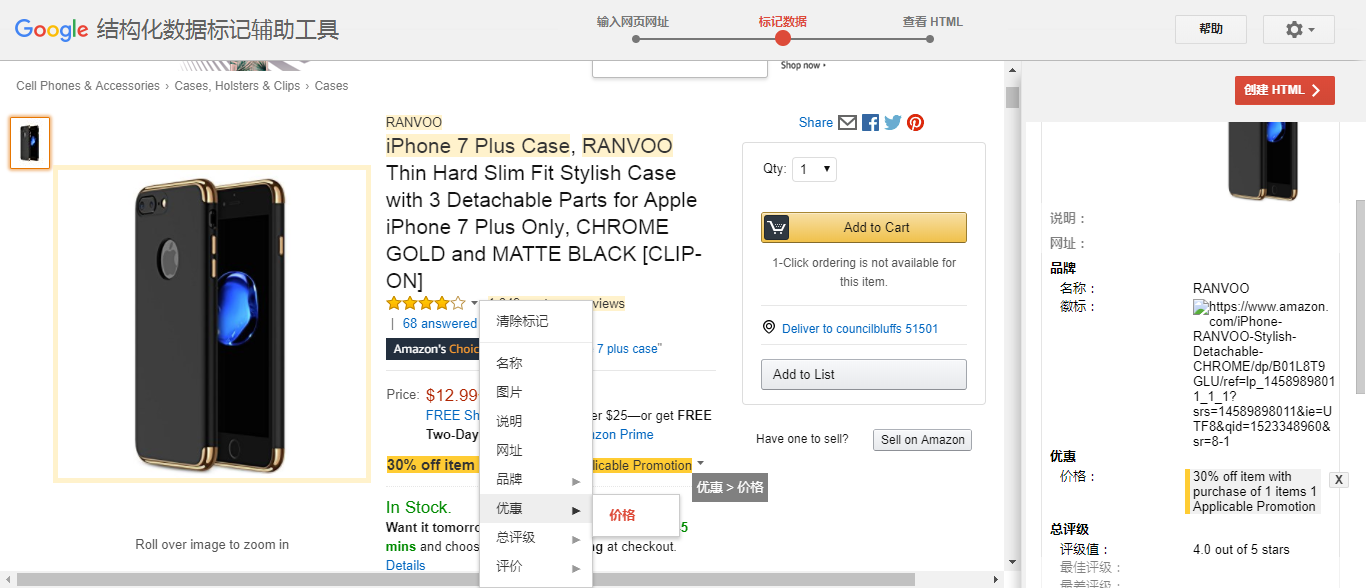Select 价格 in the submenu
This screenshot has height=588, width=1366.
622,515
